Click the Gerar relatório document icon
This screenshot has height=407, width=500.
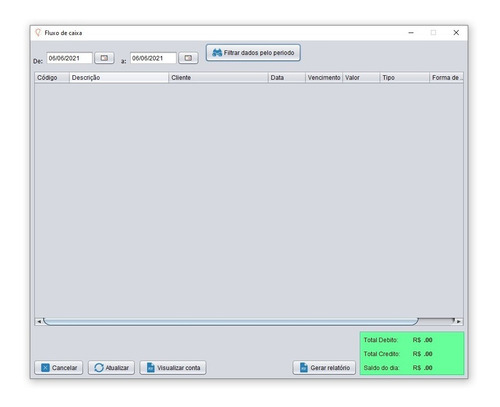tap(304, 367)
